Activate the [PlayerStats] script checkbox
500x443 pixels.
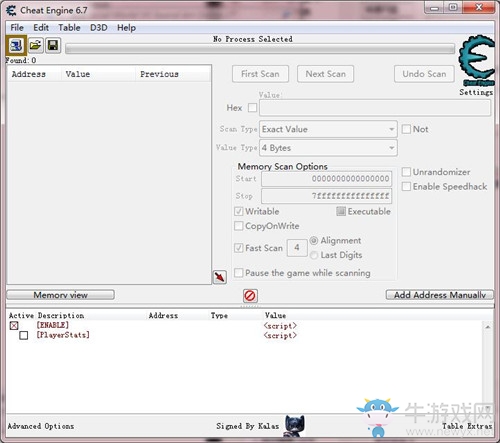(24, 335)
